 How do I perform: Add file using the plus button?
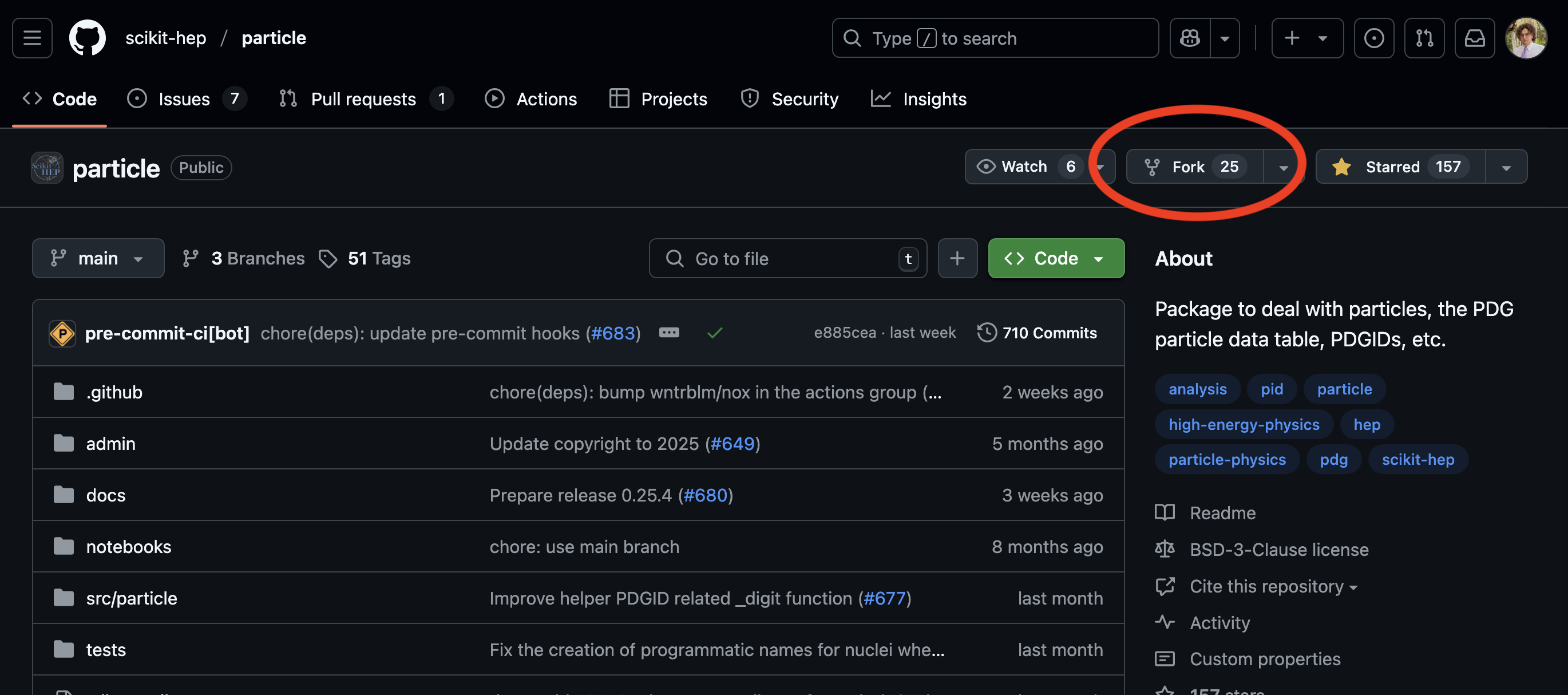[957, 258]
